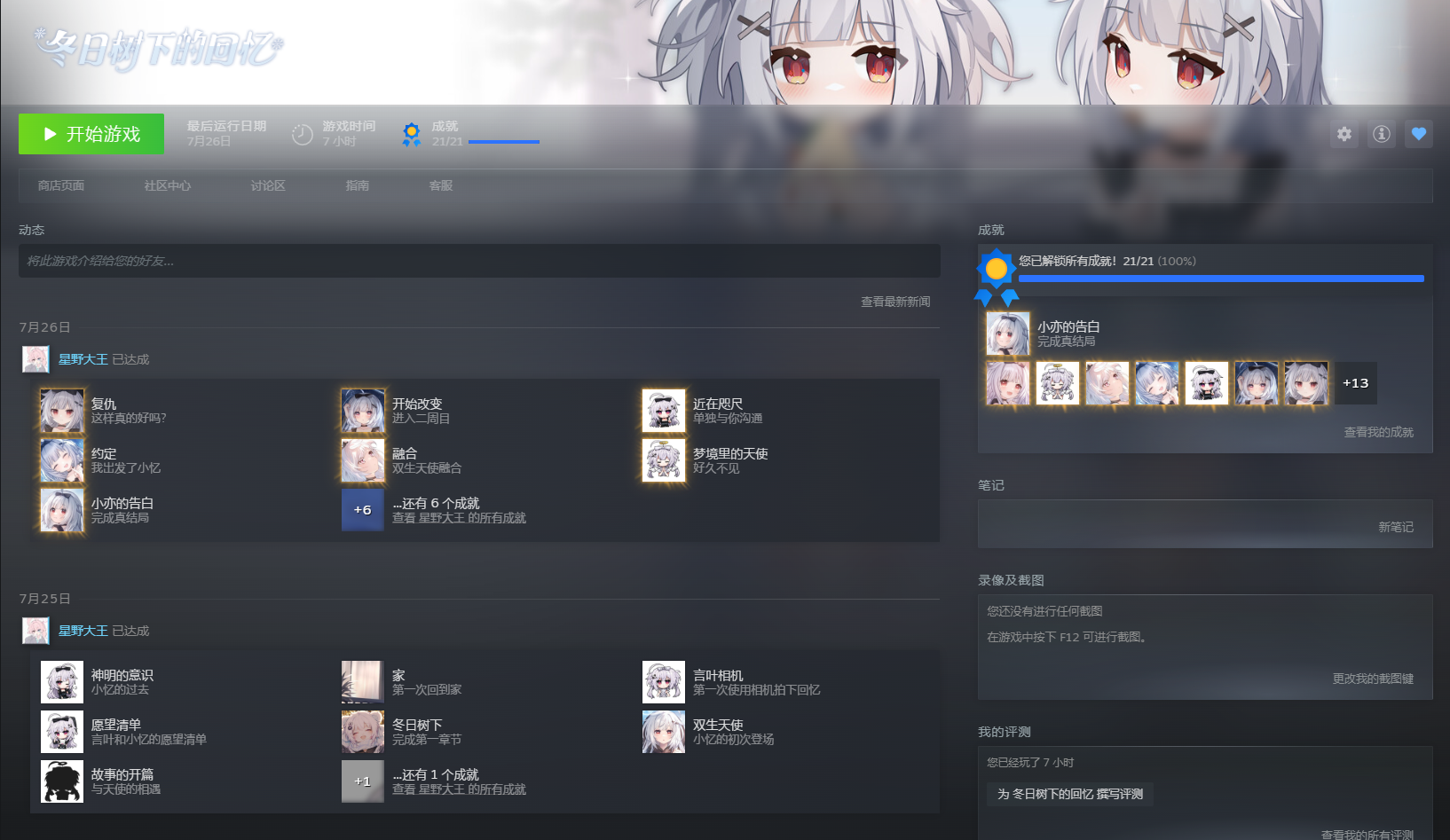Click the 融合 achievement icon
Viewport: 1450px width, 840px height.
(363, 460)
